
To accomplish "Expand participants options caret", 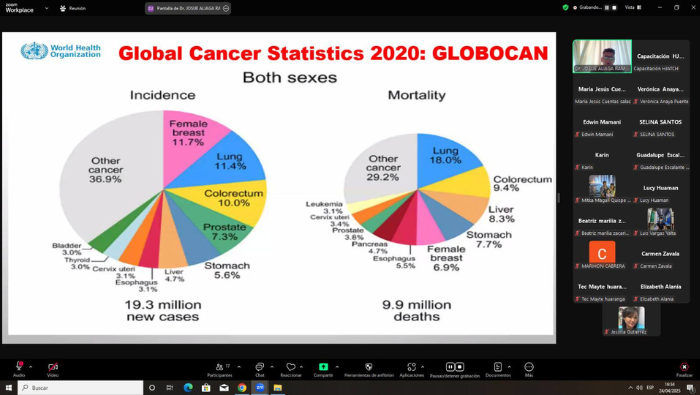I will (239, 367).
